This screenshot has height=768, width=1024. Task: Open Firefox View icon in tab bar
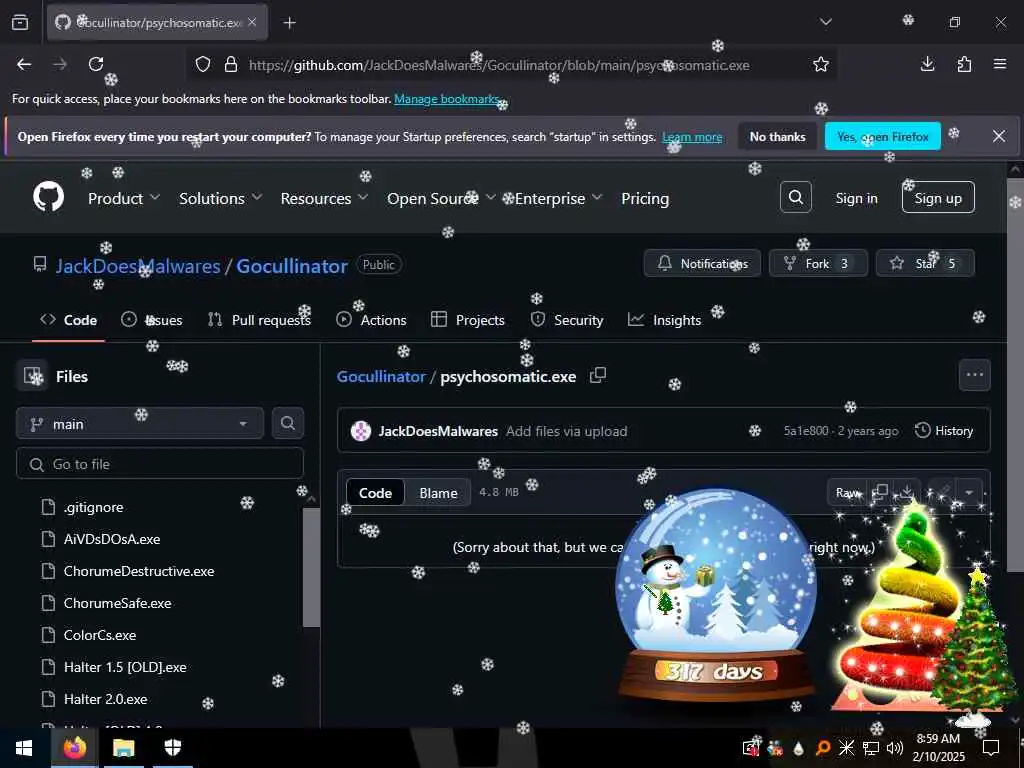pos(20,22)
